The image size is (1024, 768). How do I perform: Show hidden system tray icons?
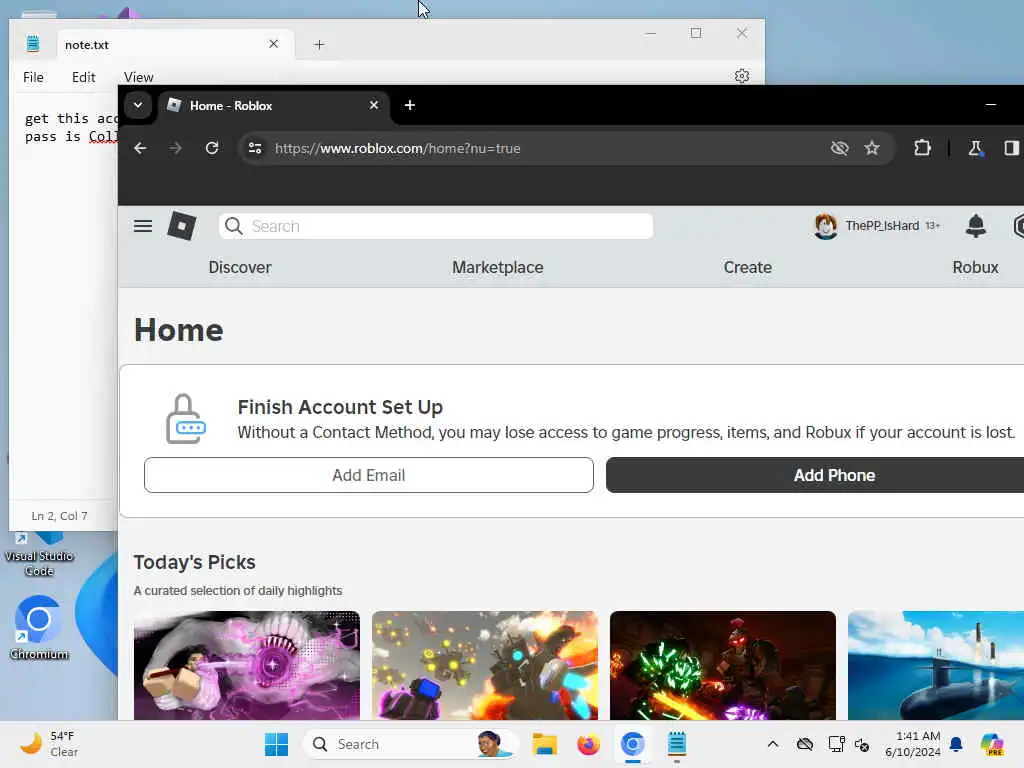(773, 744)
